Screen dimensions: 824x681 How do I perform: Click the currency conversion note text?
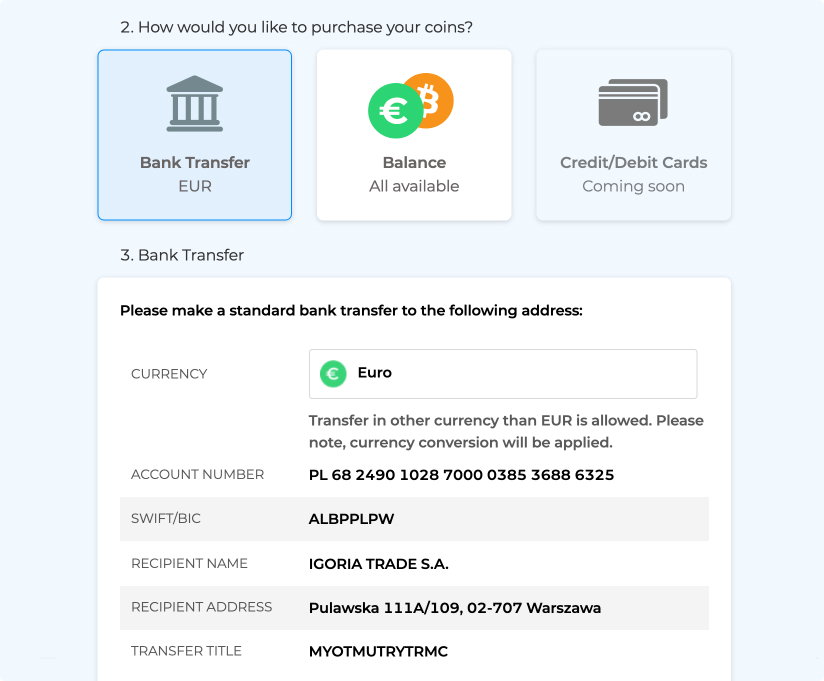[x=506, y=431]
